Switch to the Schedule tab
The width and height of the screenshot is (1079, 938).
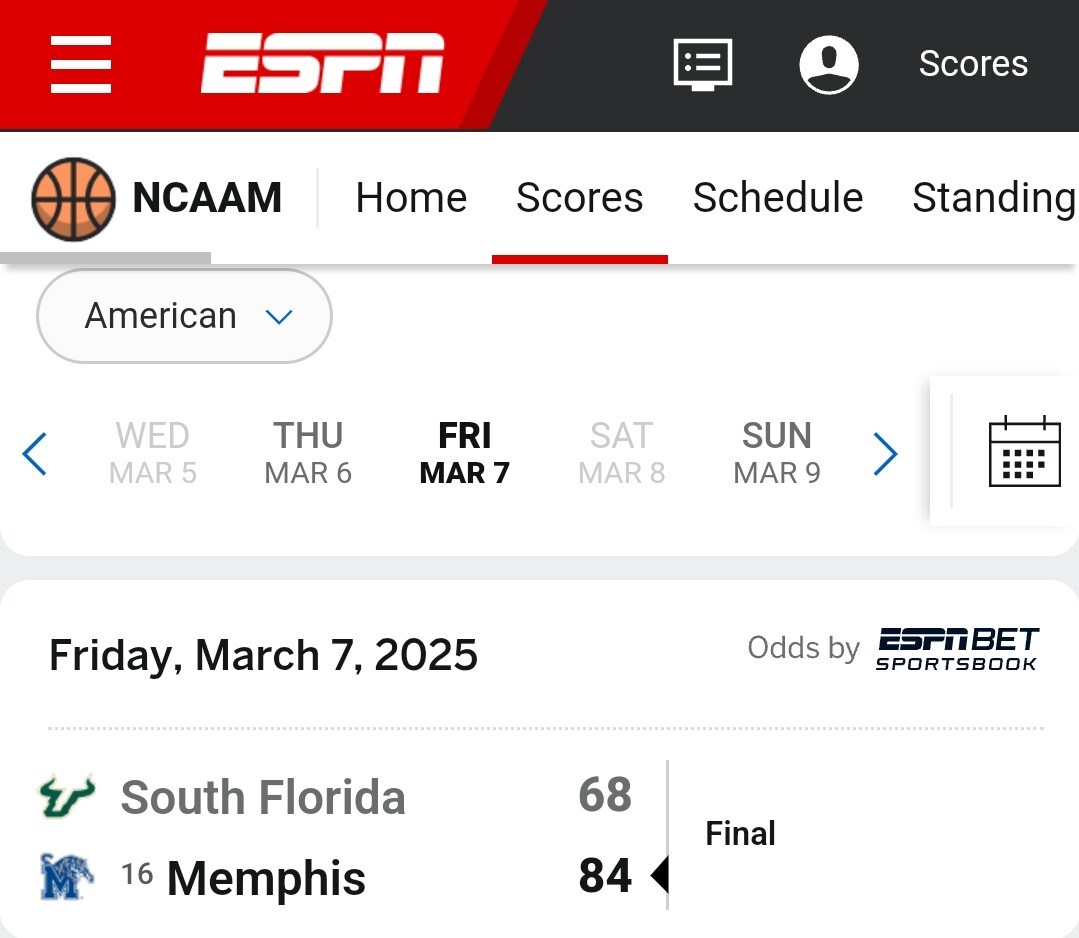[778, 198]
